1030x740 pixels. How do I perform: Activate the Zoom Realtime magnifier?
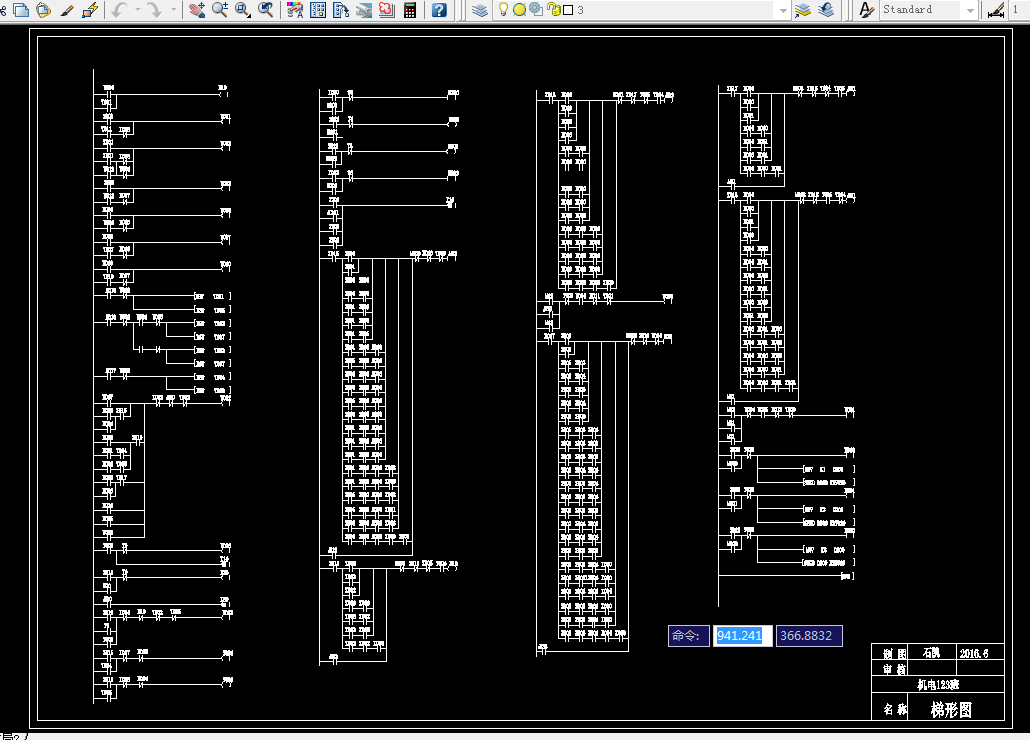tap(220, 10)
